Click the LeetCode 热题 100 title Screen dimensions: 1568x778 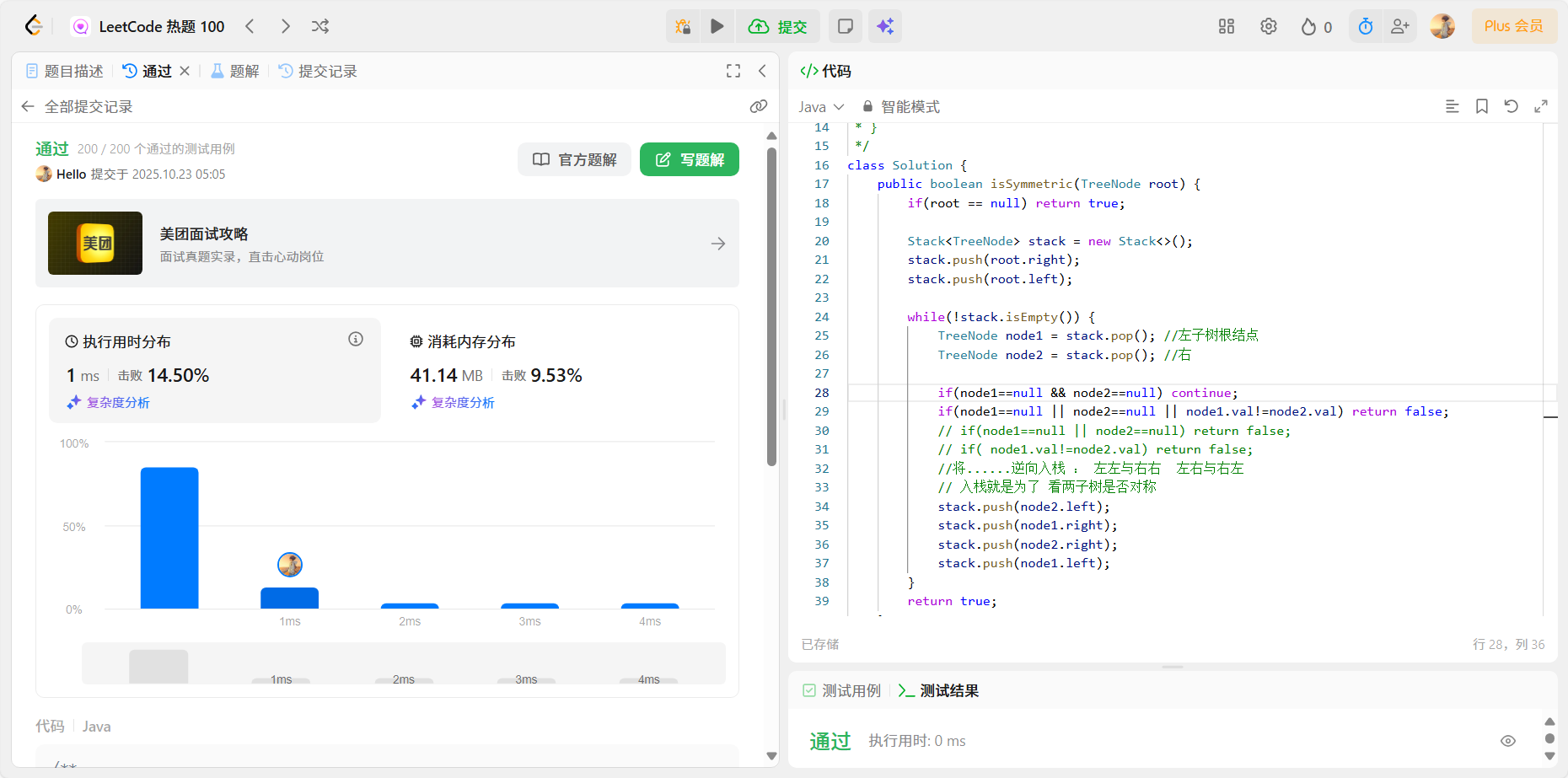pos(162,26)
